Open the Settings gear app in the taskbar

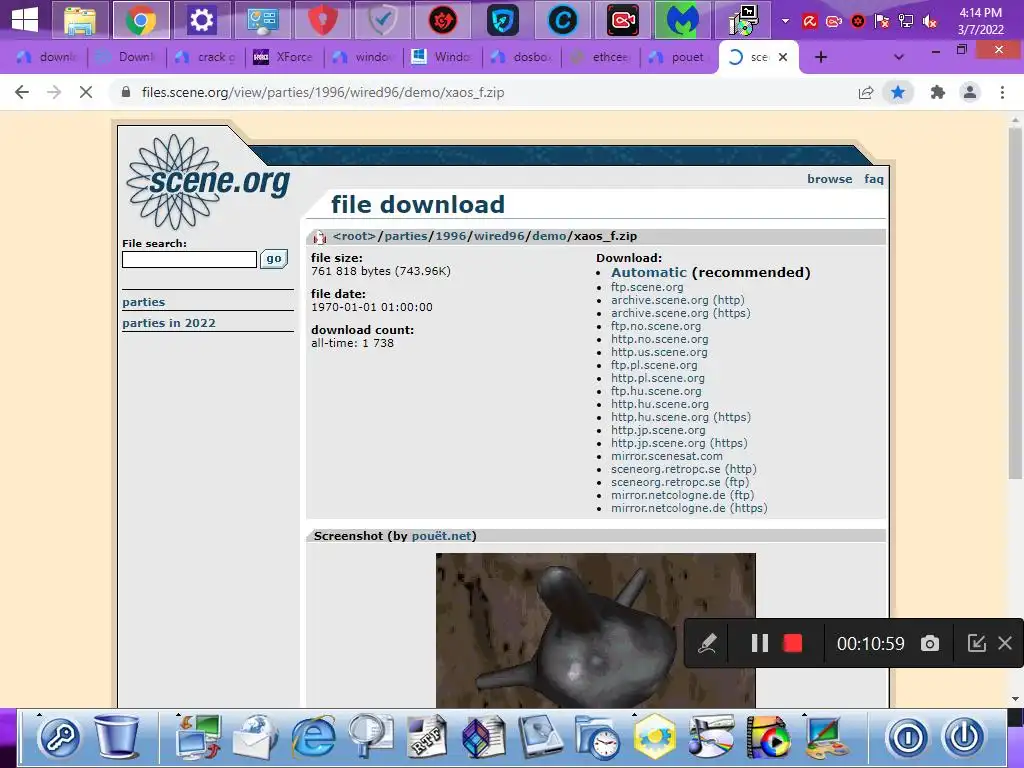[201, 20]
